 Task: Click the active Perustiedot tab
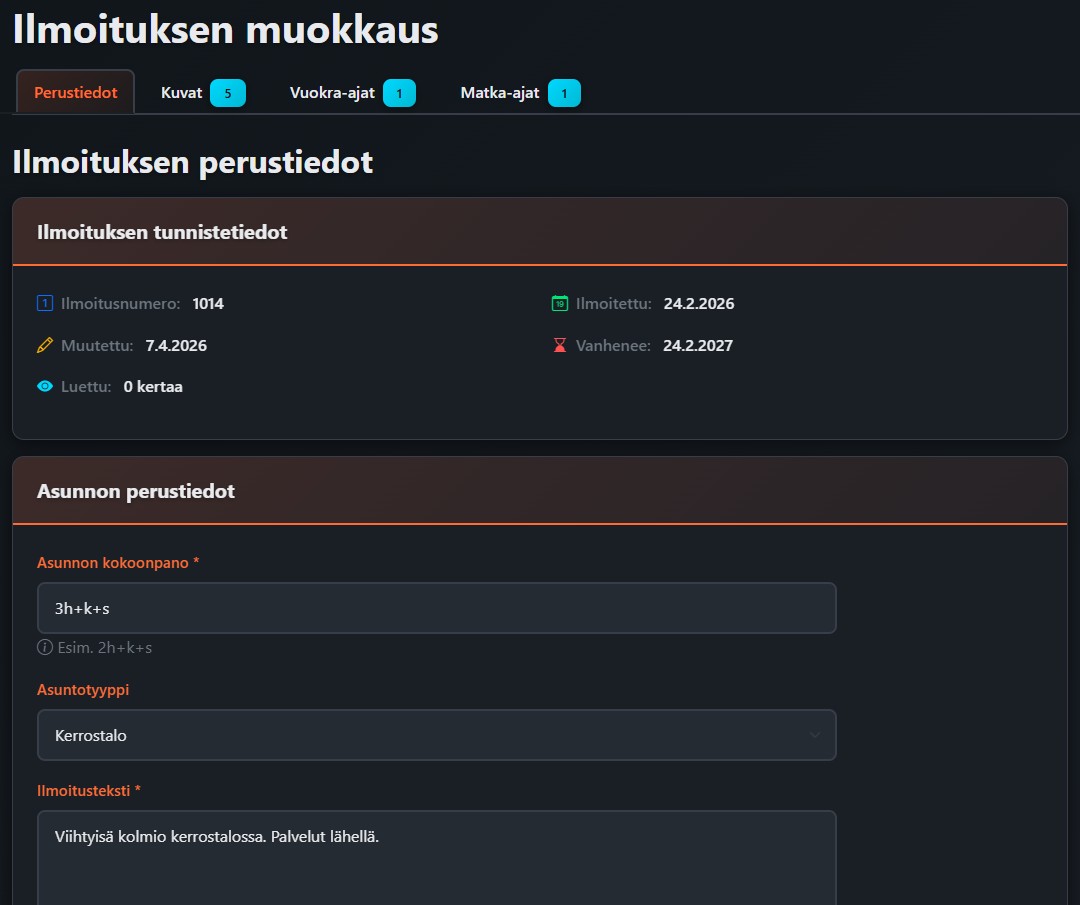(75, 91)
